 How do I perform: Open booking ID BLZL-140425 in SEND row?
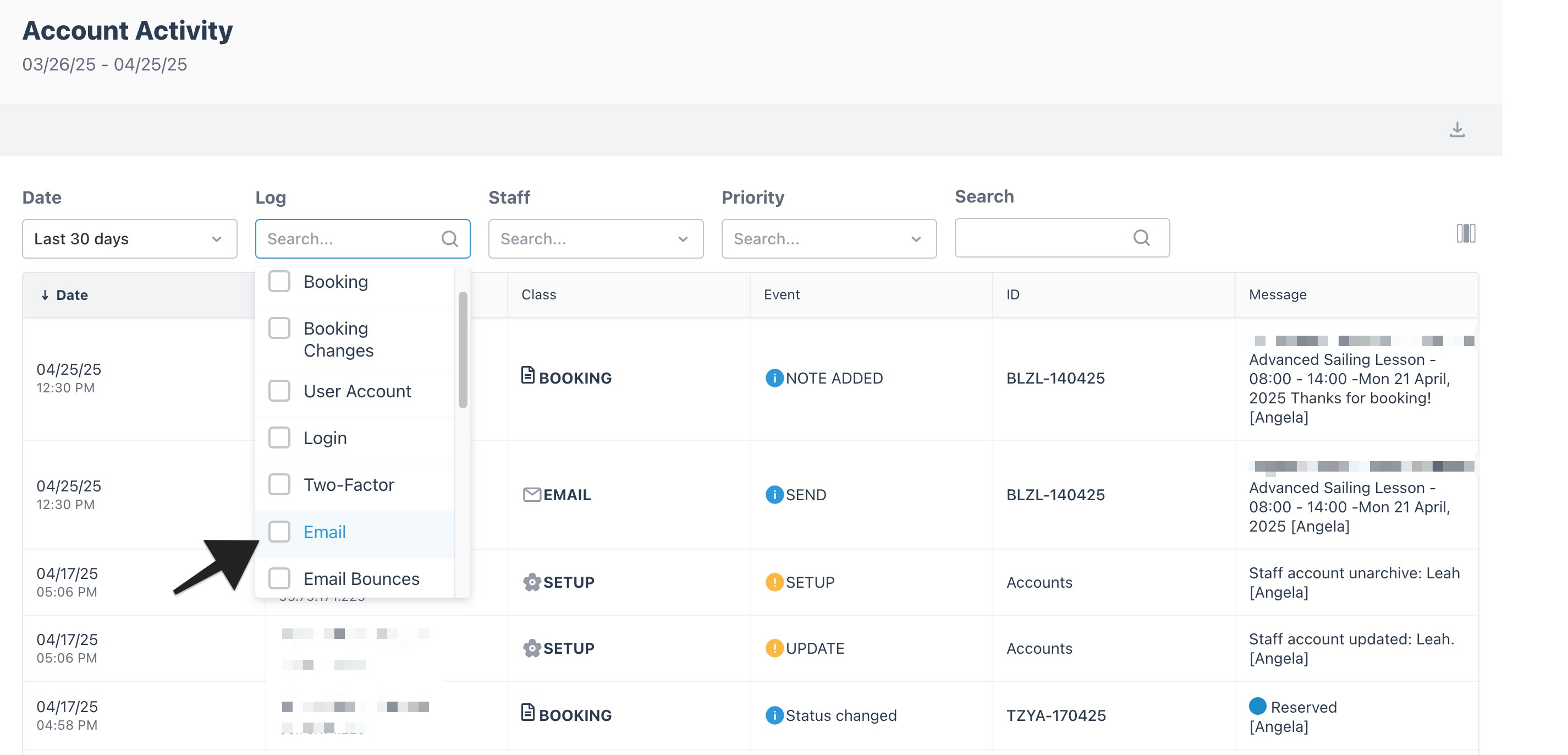click(x=1055, y=494)
